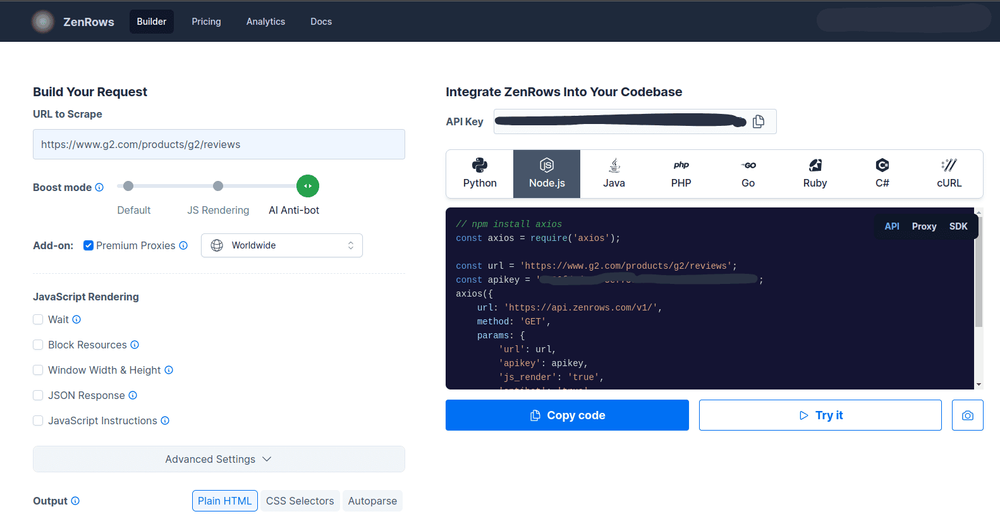Image resolution: width=1000 pixels, height=523 pixels.
Task: Select the C# language tab
Action: pyautogui.click(x=882, y=174)
